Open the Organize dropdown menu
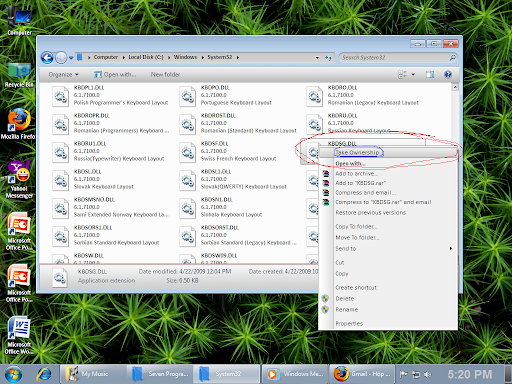The width and height of the screenshot is (512, 384). pos(63,74)
